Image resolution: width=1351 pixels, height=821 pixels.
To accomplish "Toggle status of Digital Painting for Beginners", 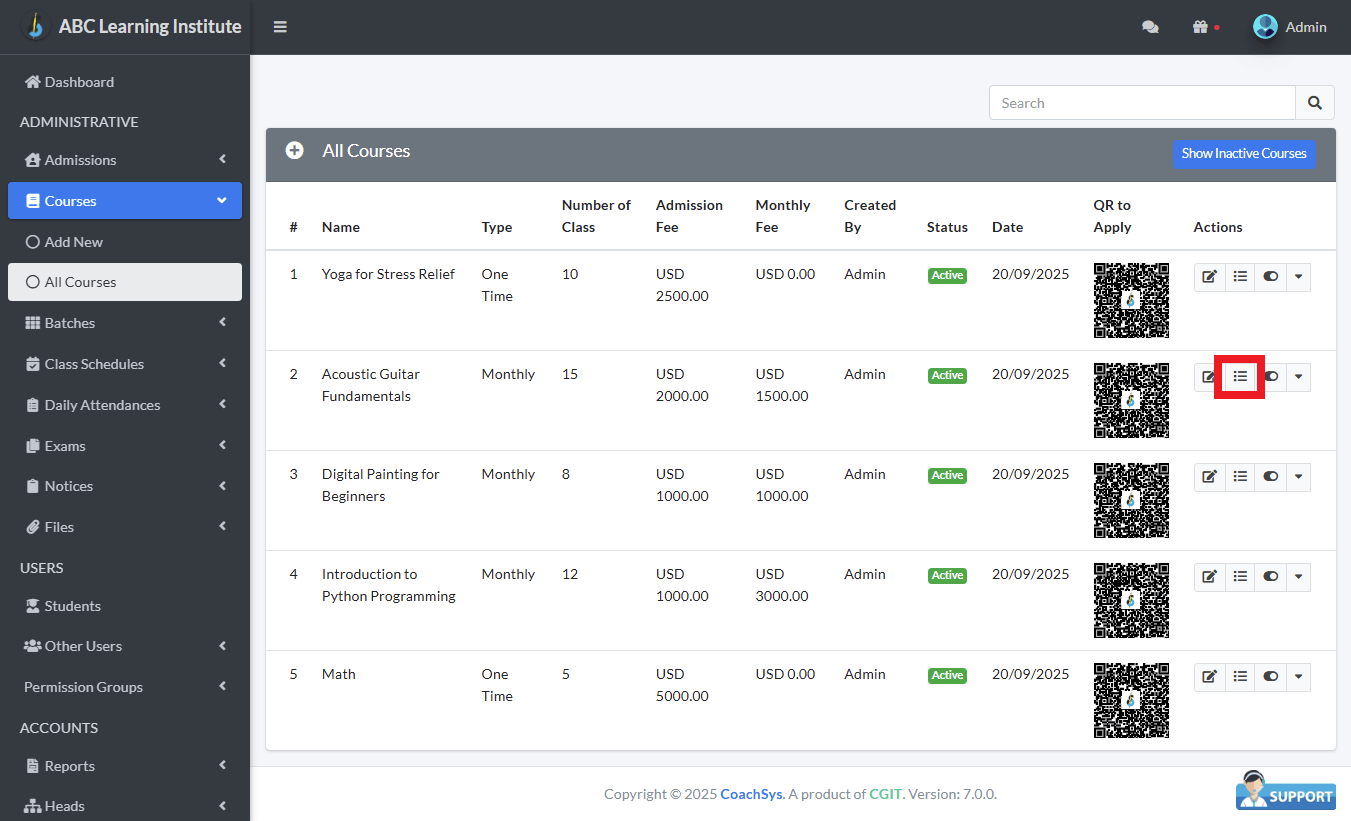I will click(1270, 477).
